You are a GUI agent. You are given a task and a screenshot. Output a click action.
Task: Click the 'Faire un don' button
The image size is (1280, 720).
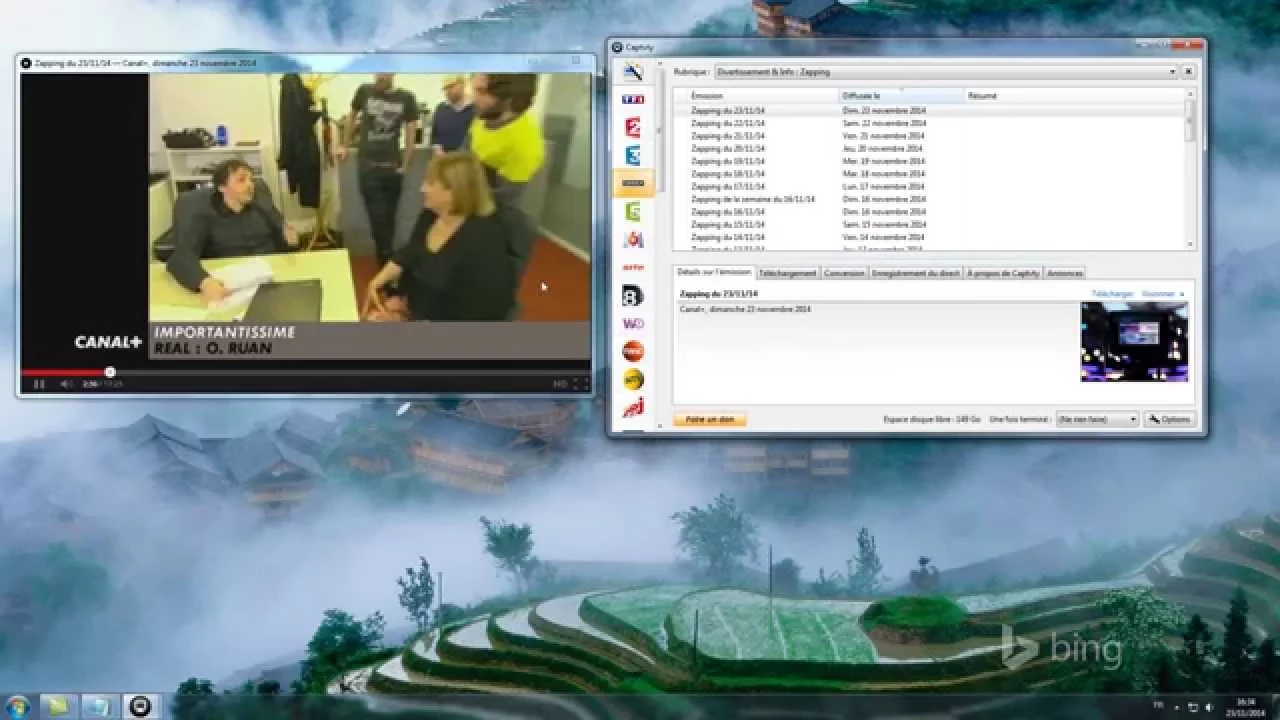click(710, 420)
